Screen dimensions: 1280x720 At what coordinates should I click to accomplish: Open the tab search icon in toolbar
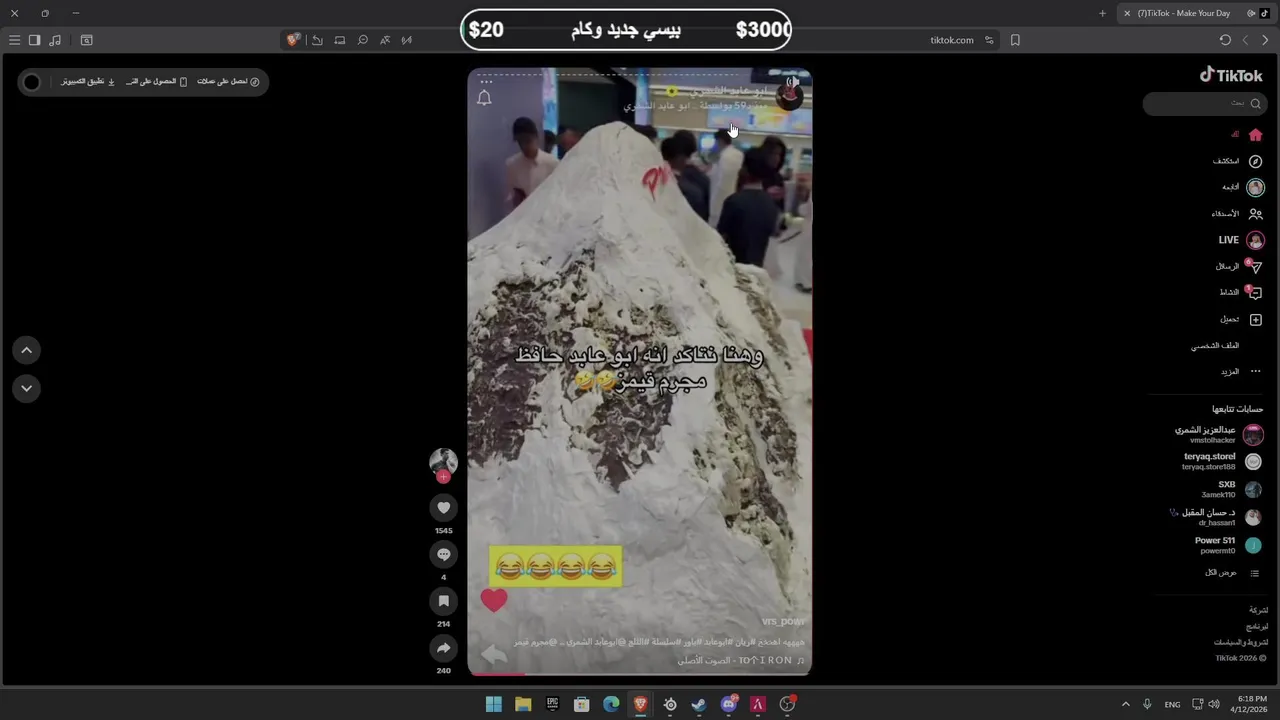click(x=86, y=40)
